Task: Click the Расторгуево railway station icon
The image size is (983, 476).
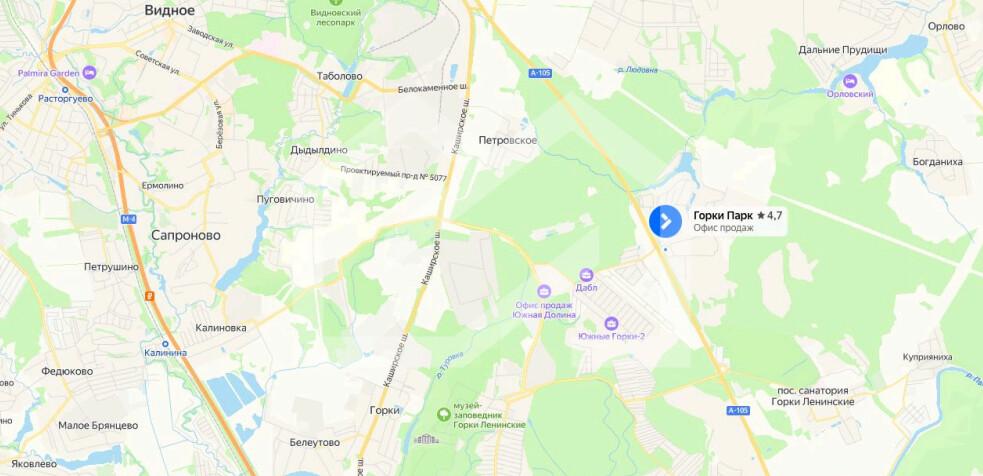Action: [x=65, y=89]
